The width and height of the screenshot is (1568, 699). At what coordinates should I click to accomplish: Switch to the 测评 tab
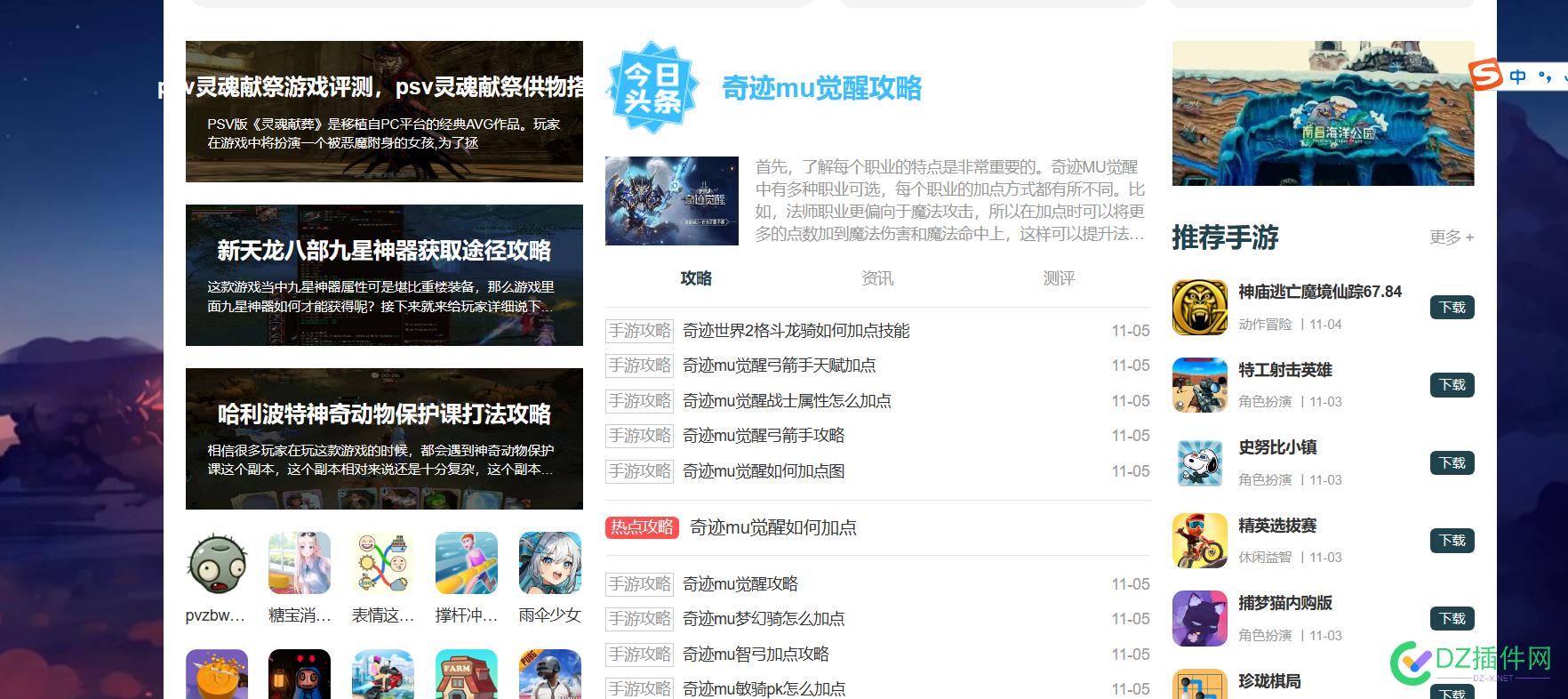tap(1059, 278)
